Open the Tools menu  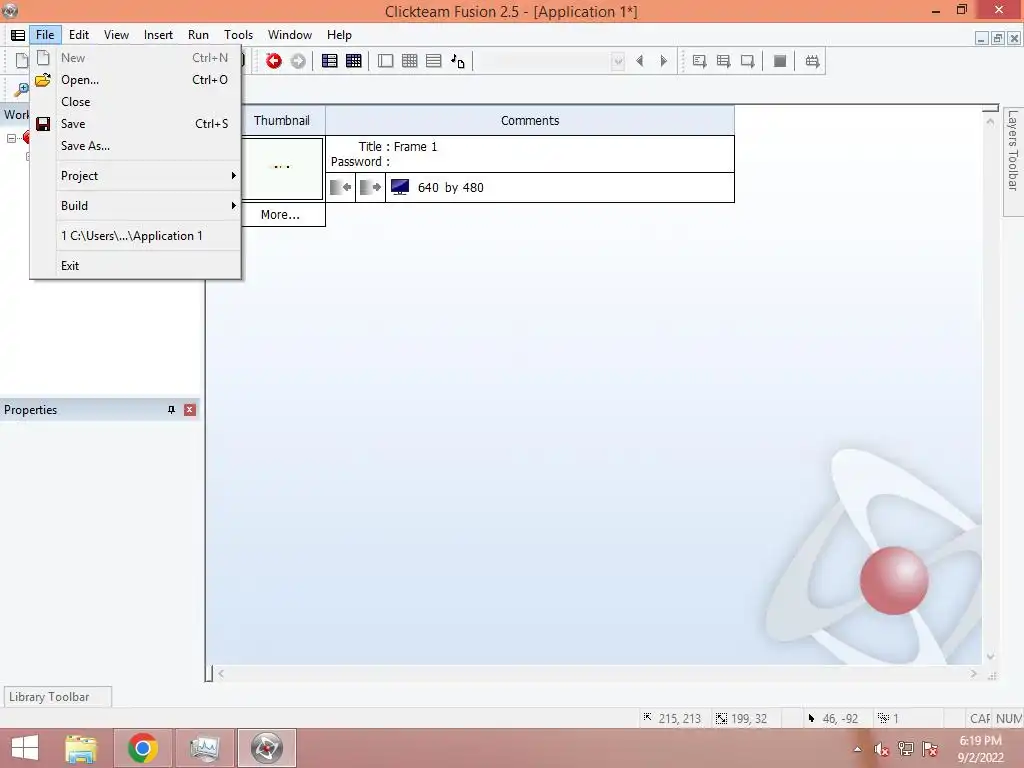(x=238, y=35)
